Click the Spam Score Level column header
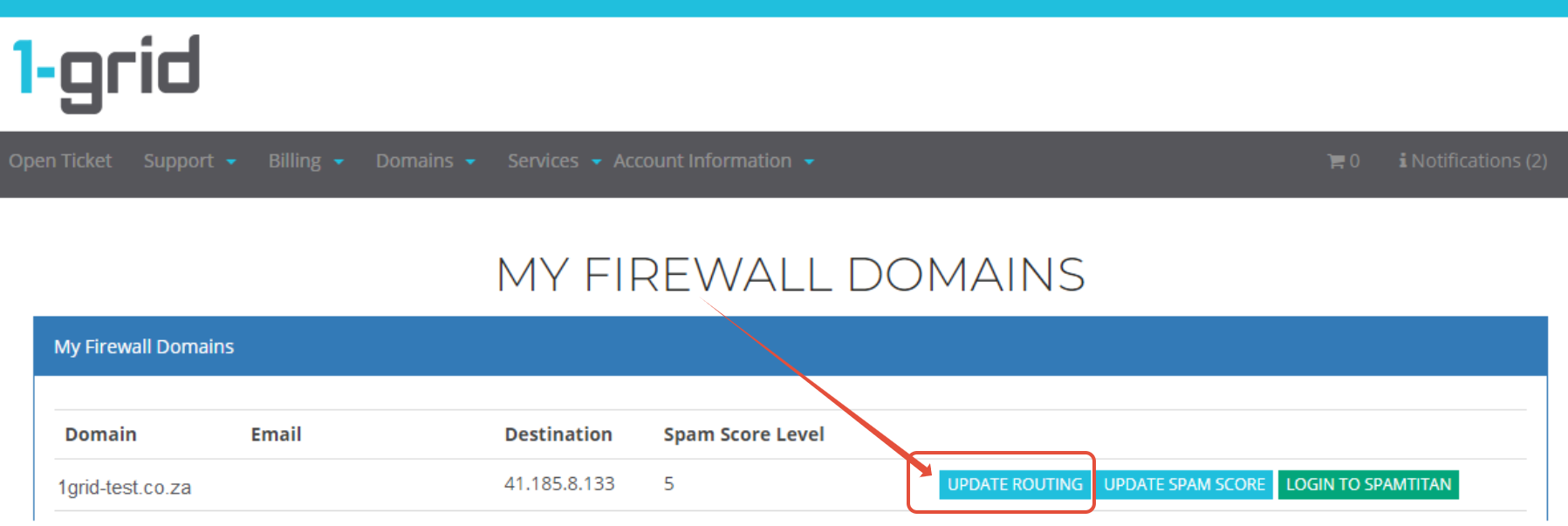Image resolution: width=1568 pixels, height=526 pixels. (743, 434)
